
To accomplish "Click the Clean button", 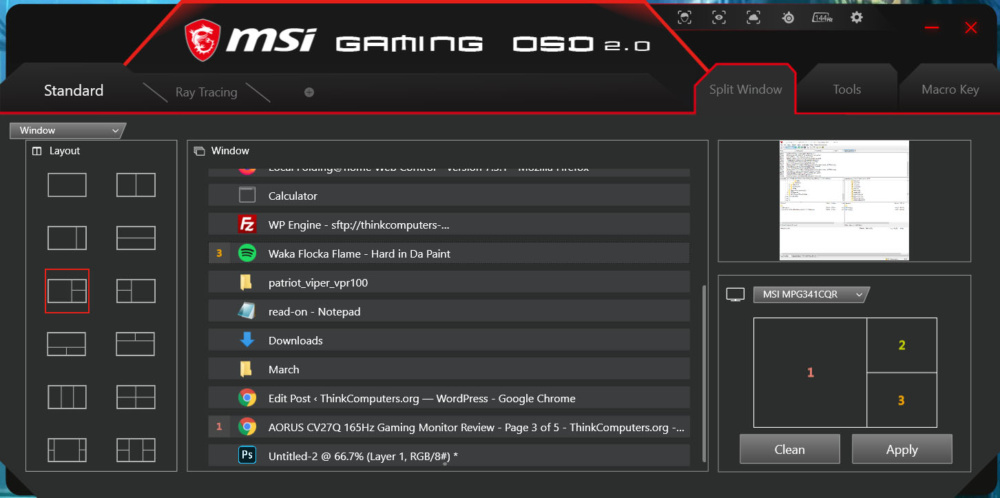I will 790,450.
